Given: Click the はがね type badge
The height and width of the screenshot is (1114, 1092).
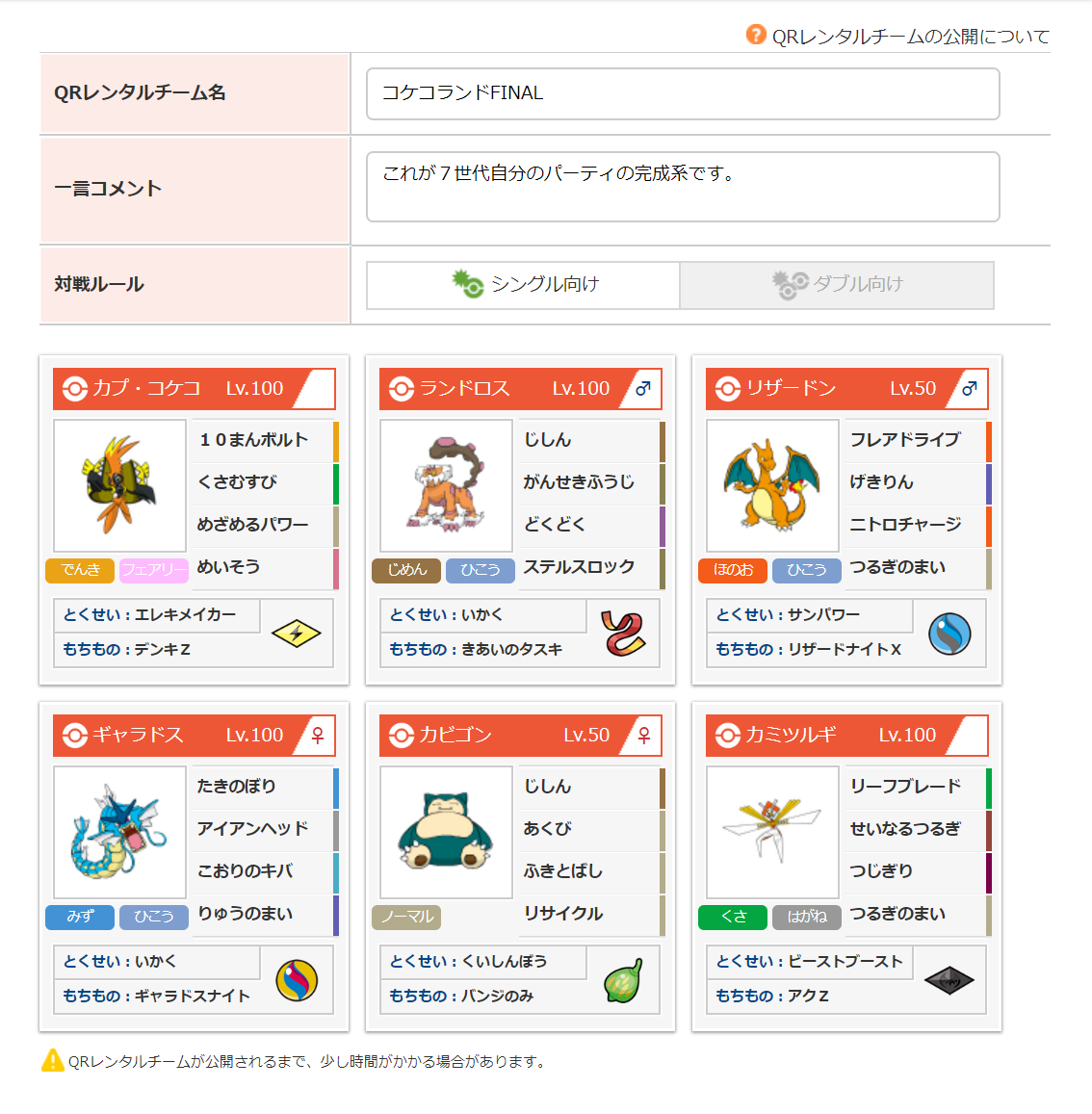Looking at the screenshot, I should pos(806,918).
